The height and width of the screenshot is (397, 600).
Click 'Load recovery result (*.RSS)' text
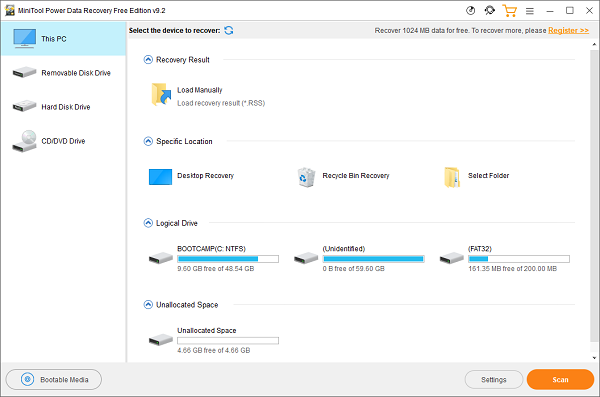point(221,103)
